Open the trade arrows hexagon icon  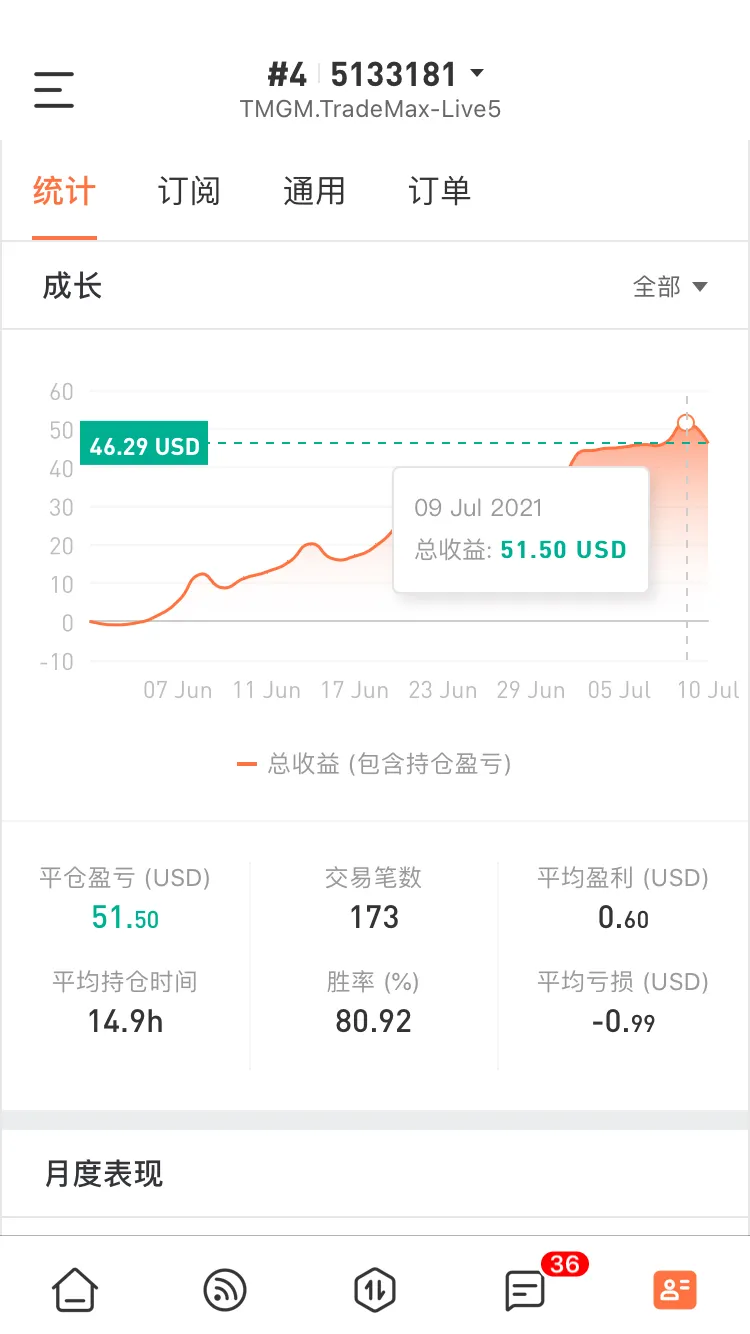(x=375, y=1290)
